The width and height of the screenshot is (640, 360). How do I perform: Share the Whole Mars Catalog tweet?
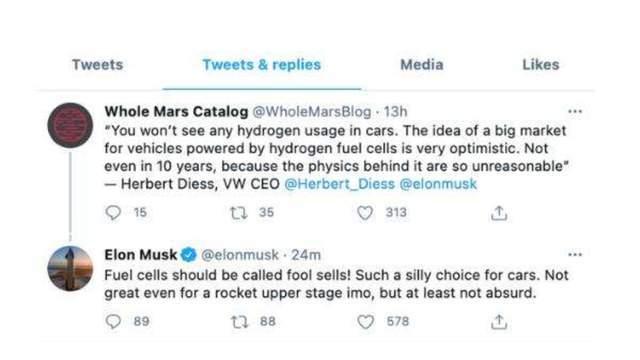499,213
